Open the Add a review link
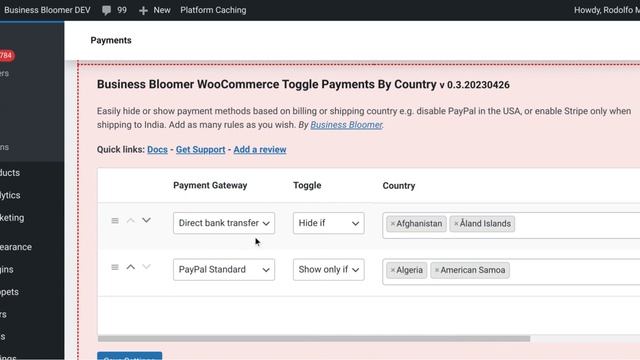Screen dimensions: 640x360 [260, 149]
